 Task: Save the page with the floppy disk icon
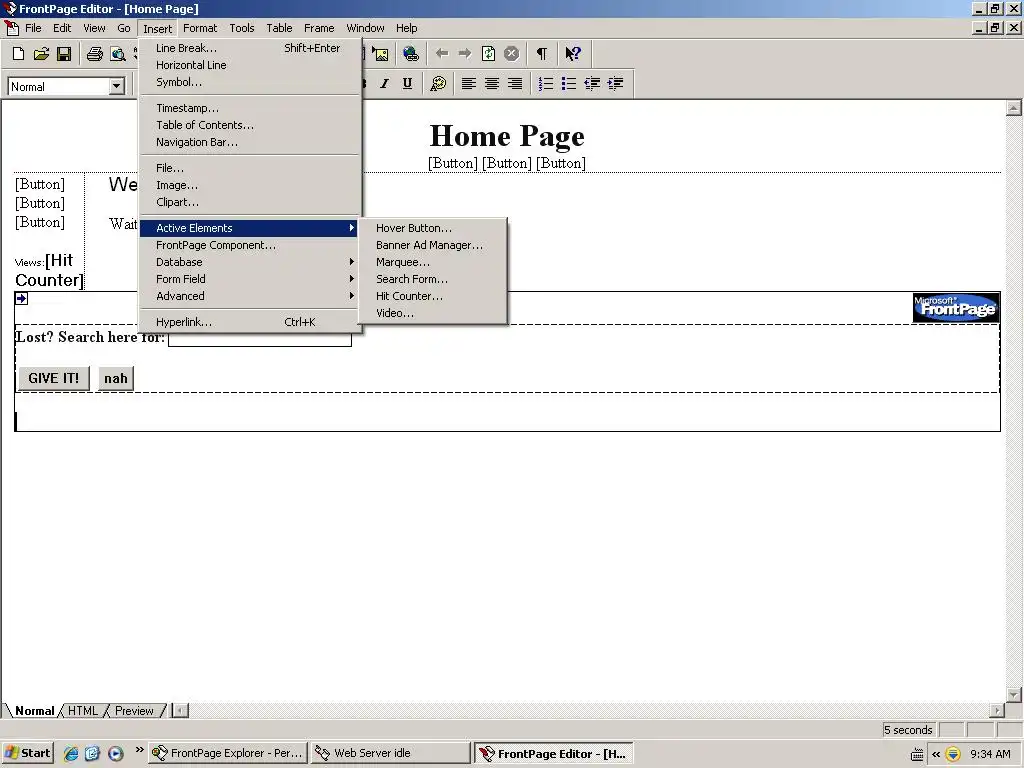coord(64,54)
